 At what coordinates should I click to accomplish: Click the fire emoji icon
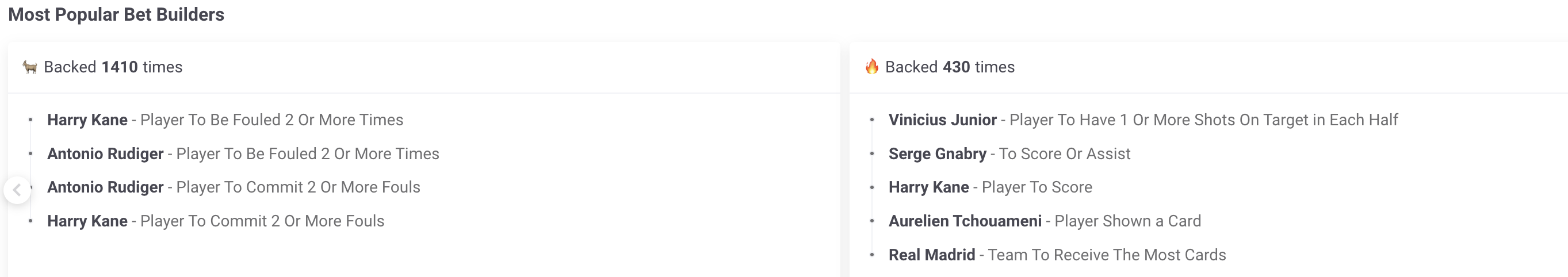click(x=871, y=67)
